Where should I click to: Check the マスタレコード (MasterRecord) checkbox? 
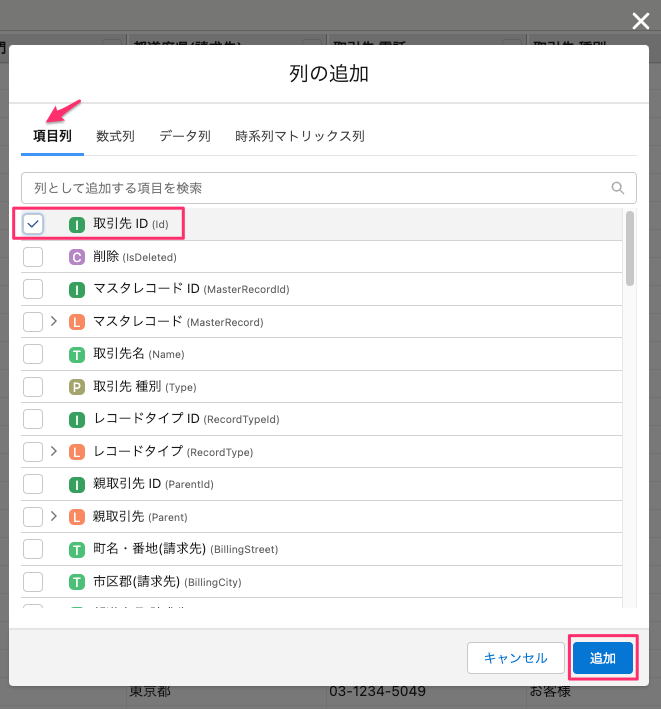coord(33,322)
